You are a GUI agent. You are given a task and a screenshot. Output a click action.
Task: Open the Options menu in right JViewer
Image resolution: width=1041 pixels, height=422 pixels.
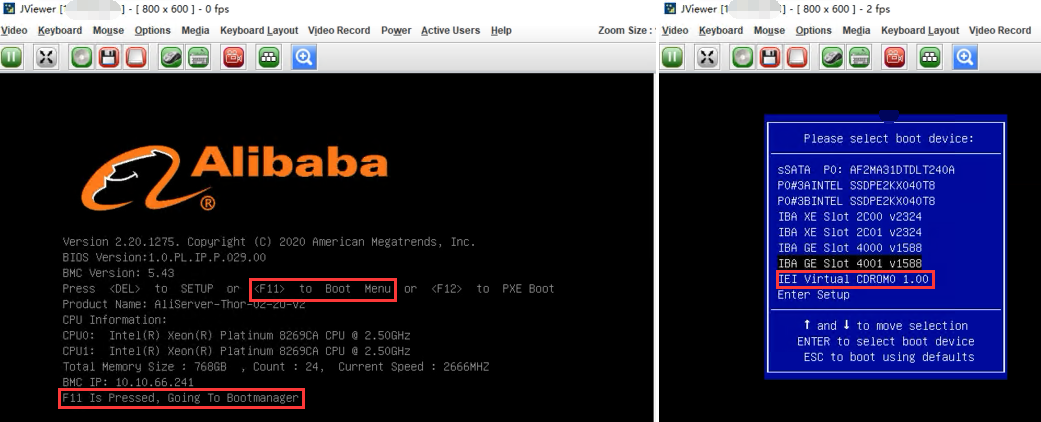(814, 31)
